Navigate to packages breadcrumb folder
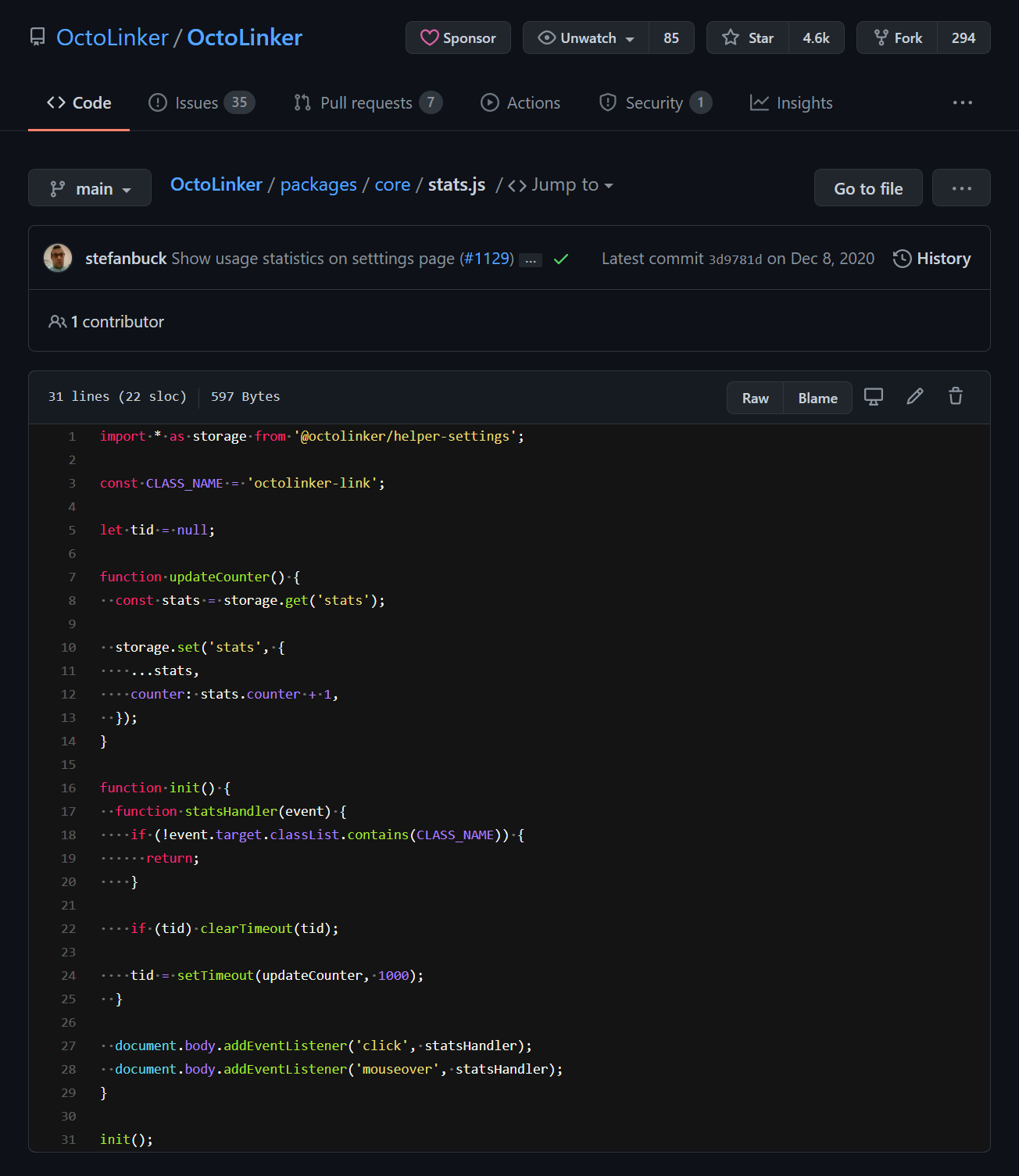Screen dimensions: 1019x1176 [319, 185]
